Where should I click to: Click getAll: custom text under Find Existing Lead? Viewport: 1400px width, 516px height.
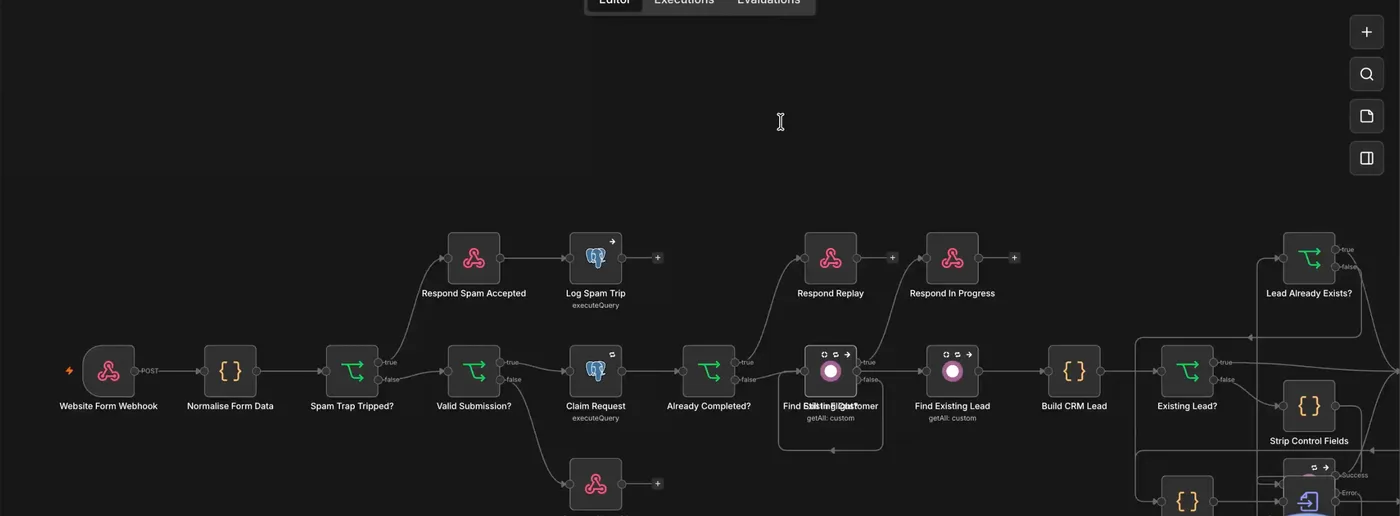click(953, 418)
